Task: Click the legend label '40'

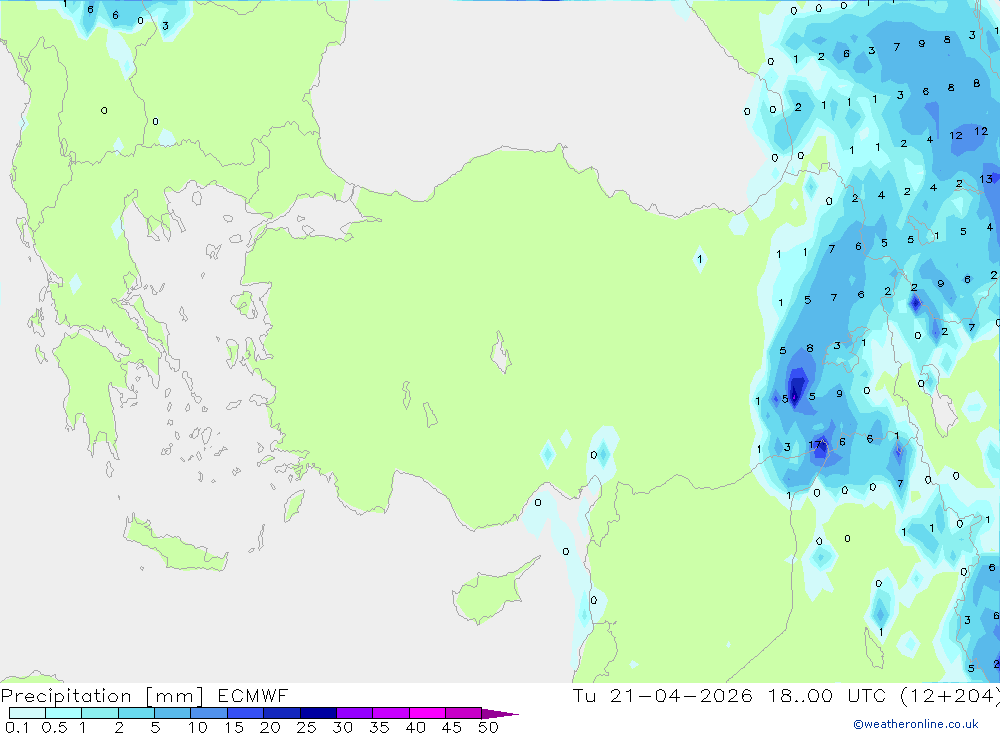Action: [415, 727]
